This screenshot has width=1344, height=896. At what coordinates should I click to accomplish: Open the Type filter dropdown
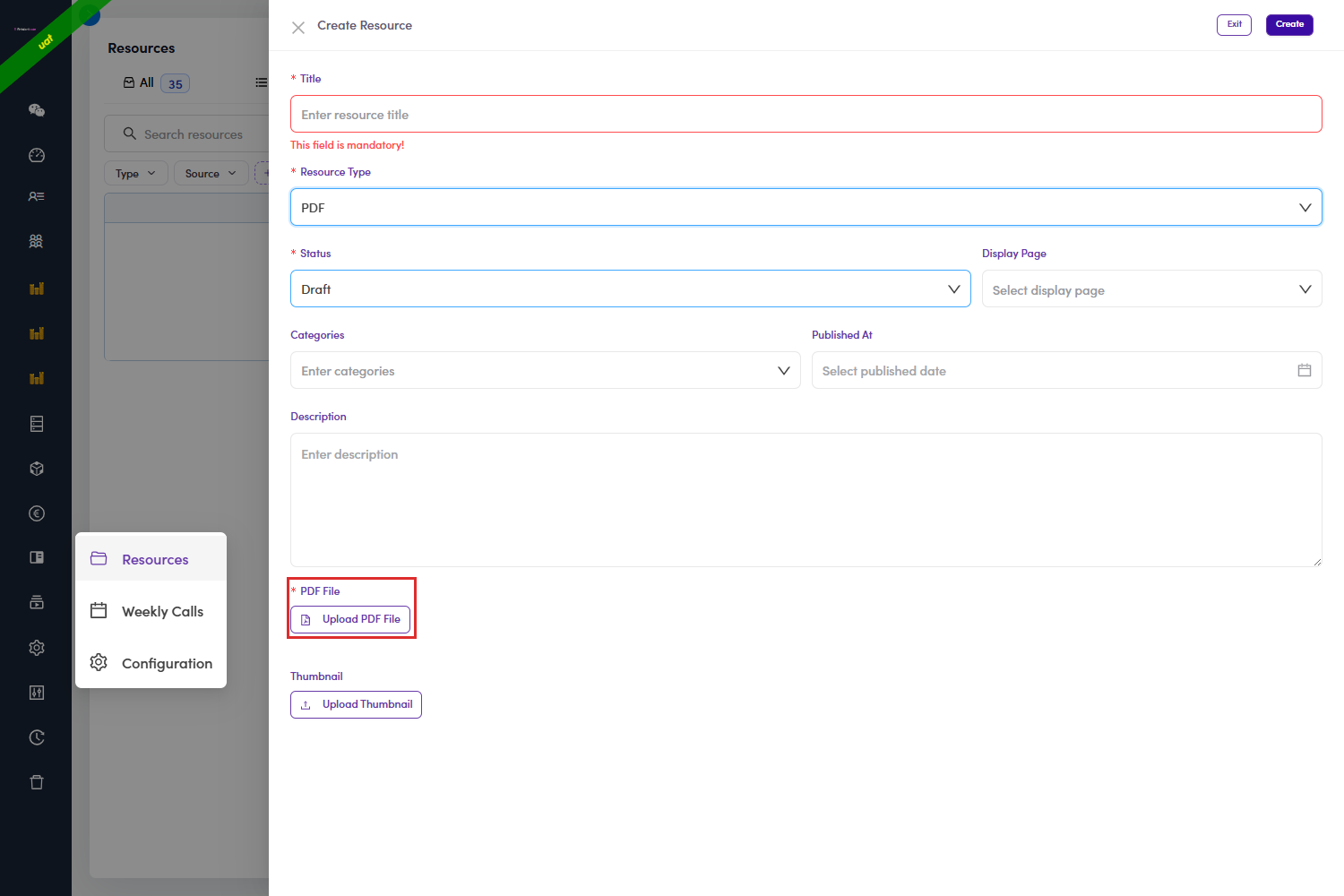pyautogui.click(x=136, y=173)
